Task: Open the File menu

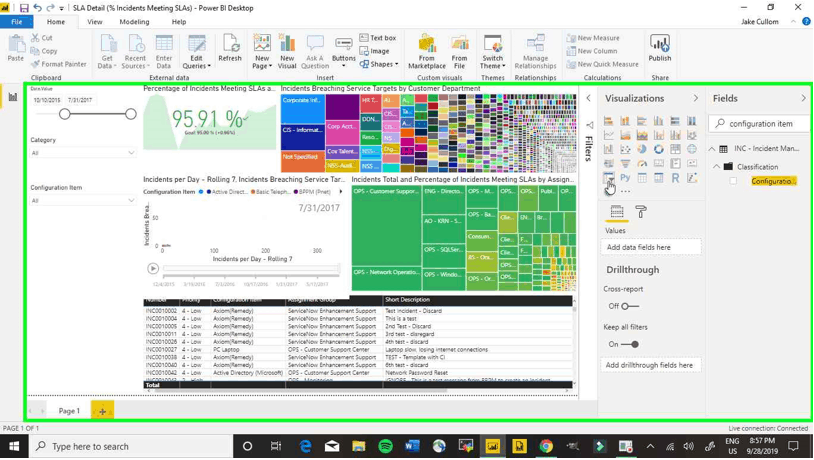Action: [x=17, y=22]
